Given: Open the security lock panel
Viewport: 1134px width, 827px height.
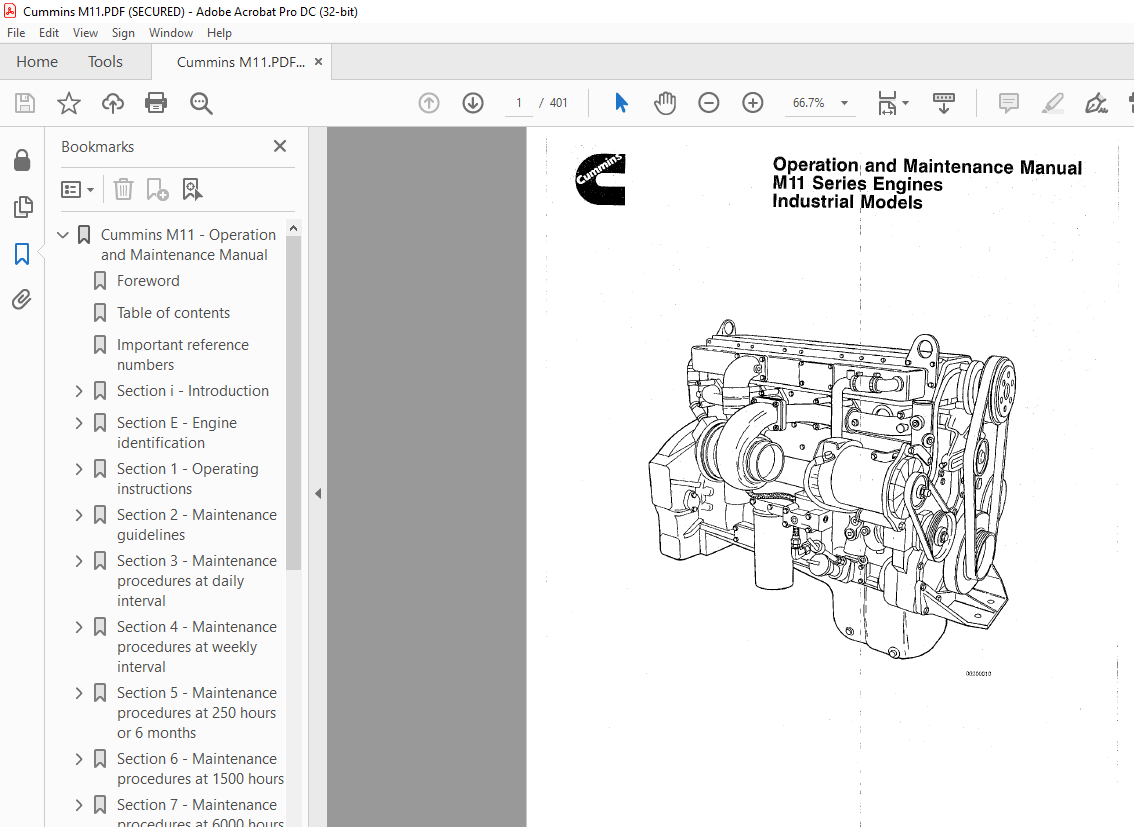Looking at the screenshot, I should (22, 160).
